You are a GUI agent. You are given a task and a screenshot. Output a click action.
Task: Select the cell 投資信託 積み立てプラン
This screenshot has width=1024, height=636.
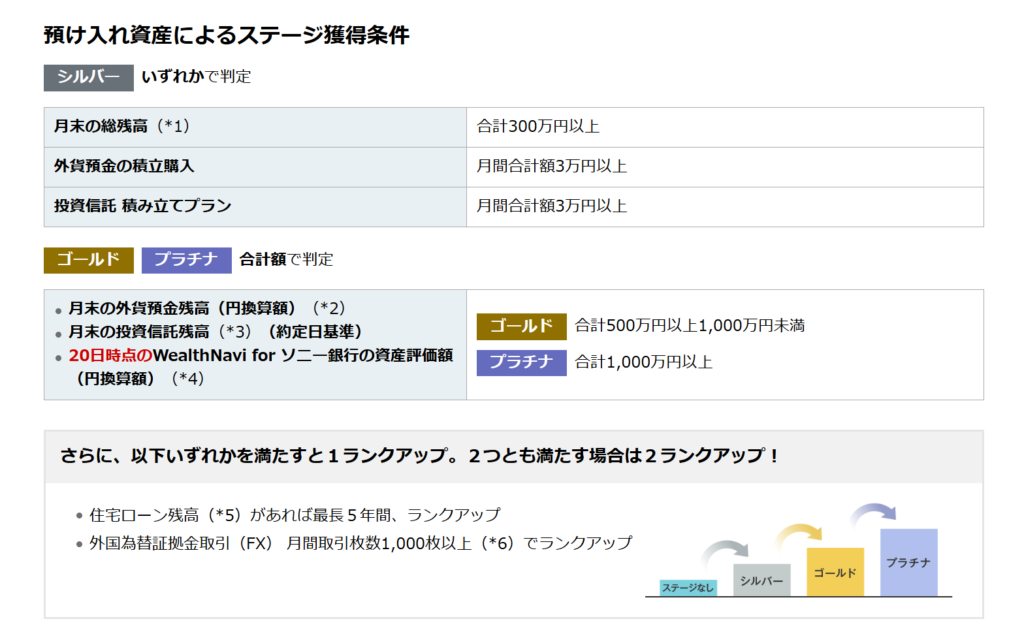[255, 206]
